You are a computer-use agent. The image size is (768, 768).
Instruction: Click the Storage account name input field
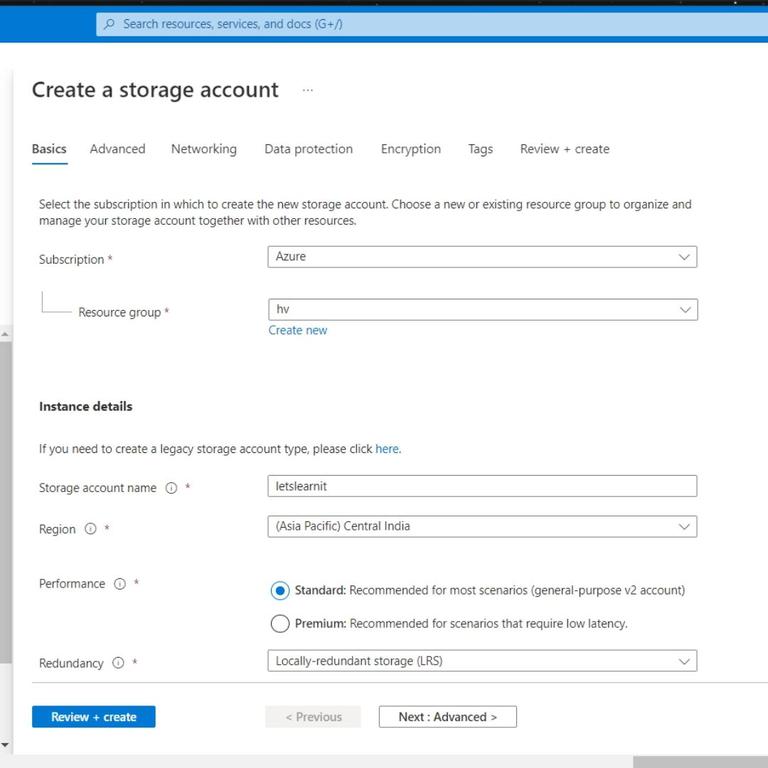482,486
